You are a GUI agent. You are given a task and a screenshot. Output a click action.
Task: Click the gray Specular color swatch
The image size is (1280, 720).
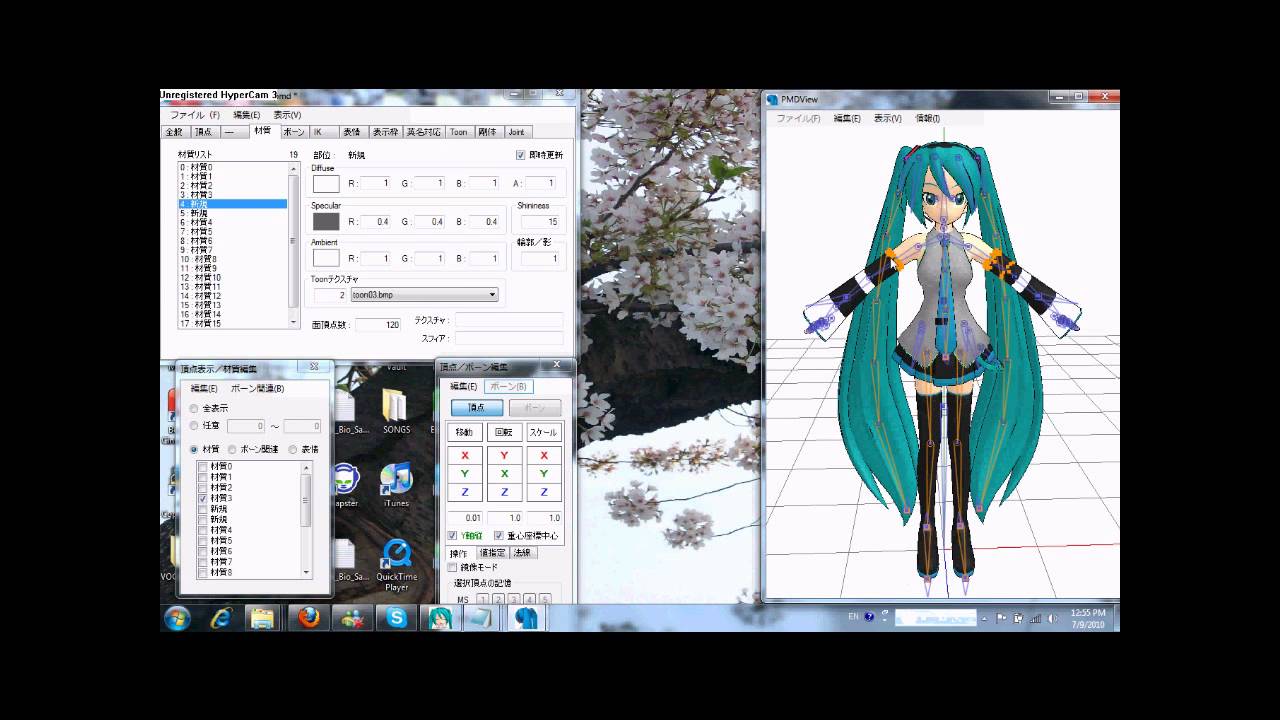(326, 221)
